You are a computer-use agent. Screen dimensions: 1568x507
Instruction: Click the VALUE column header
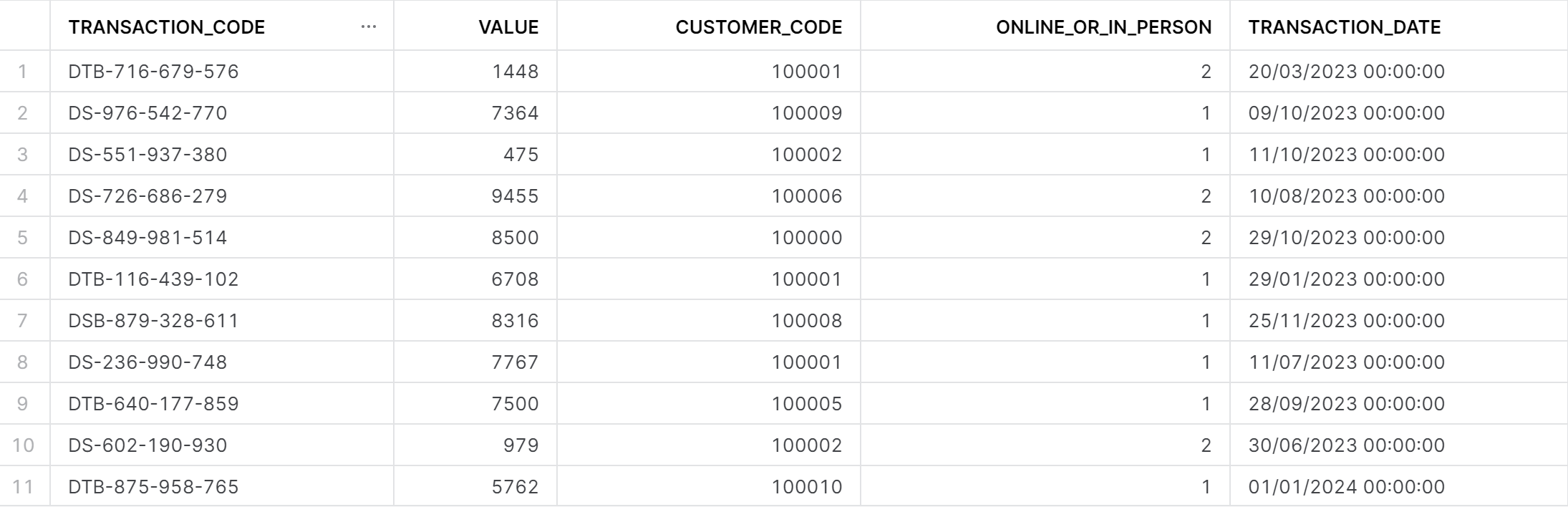(x=508, y=27)
